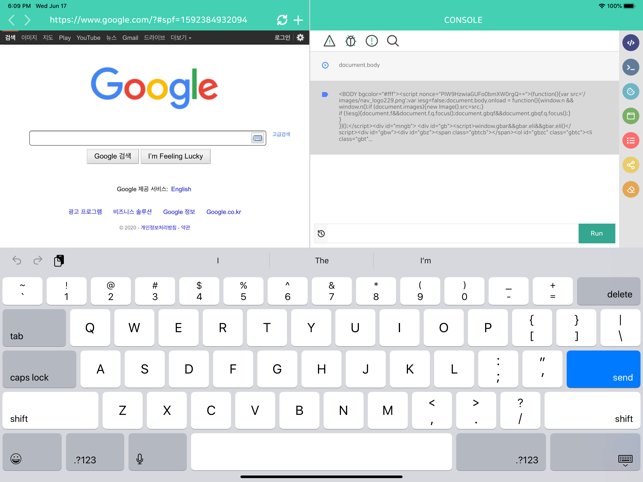Open the emoji keyboard

[32, 452]
